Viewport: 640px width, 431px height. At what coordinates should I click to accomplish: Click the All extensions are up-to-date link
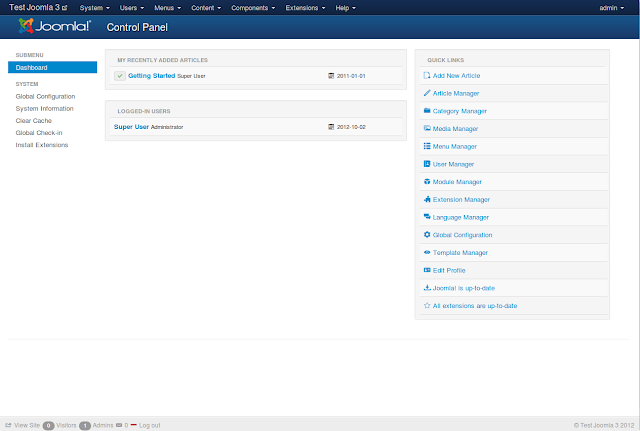coord(475,306)
